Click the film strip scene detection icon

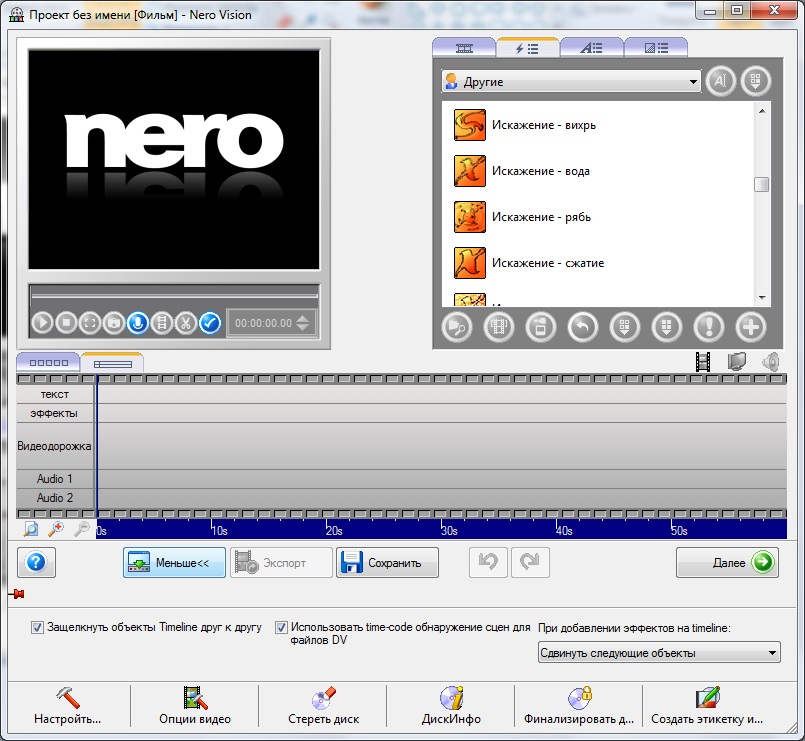(x=162, y=323)
